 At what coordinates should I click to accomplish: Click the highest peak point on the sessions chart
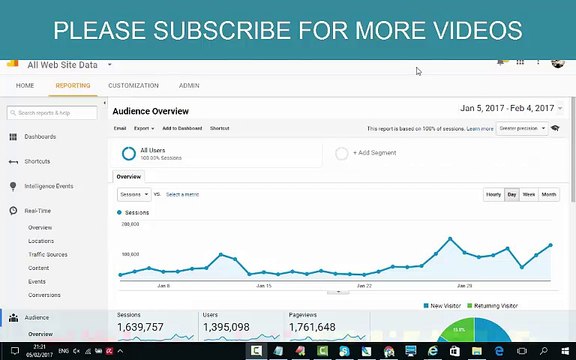point(450,239)
